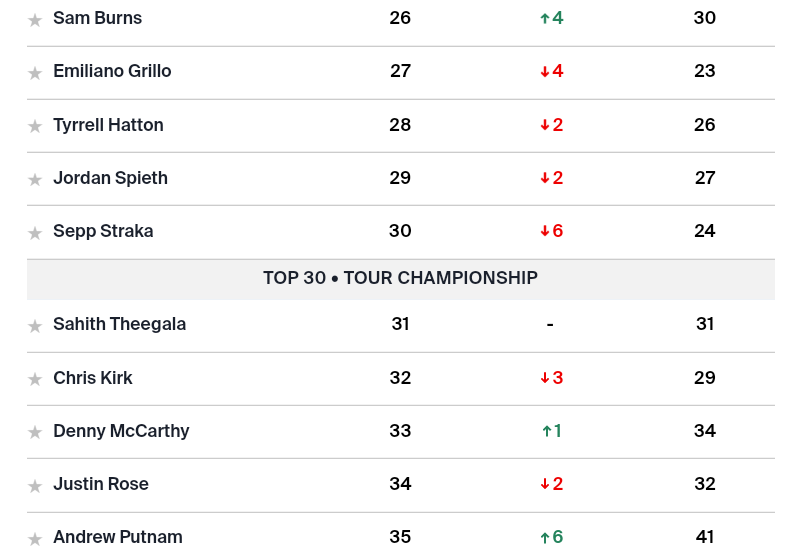Go to Sepp Straka's player page
This screenshot has width=800, height=555.
pyautogui.click(x=103, y=231)
